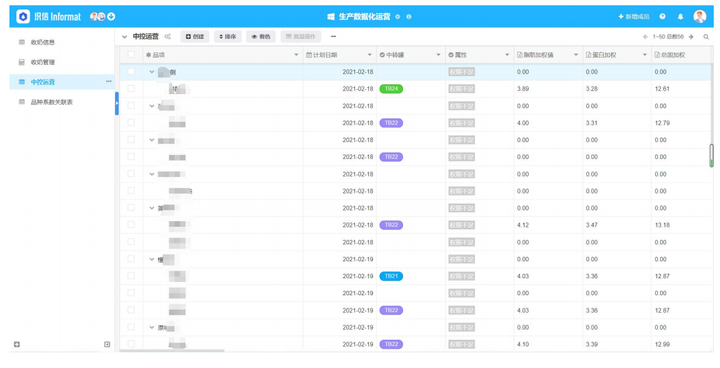Click the add icon at sidebar bottom left
This screenshot has height=368, width=720.
pyautogui.click(x=17, y=345)
